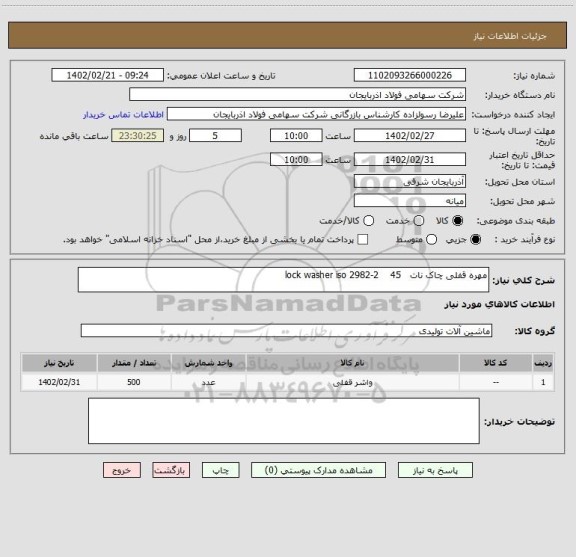576x557 pixels.
Task: Select the کالا radio button
Action: 457,220
